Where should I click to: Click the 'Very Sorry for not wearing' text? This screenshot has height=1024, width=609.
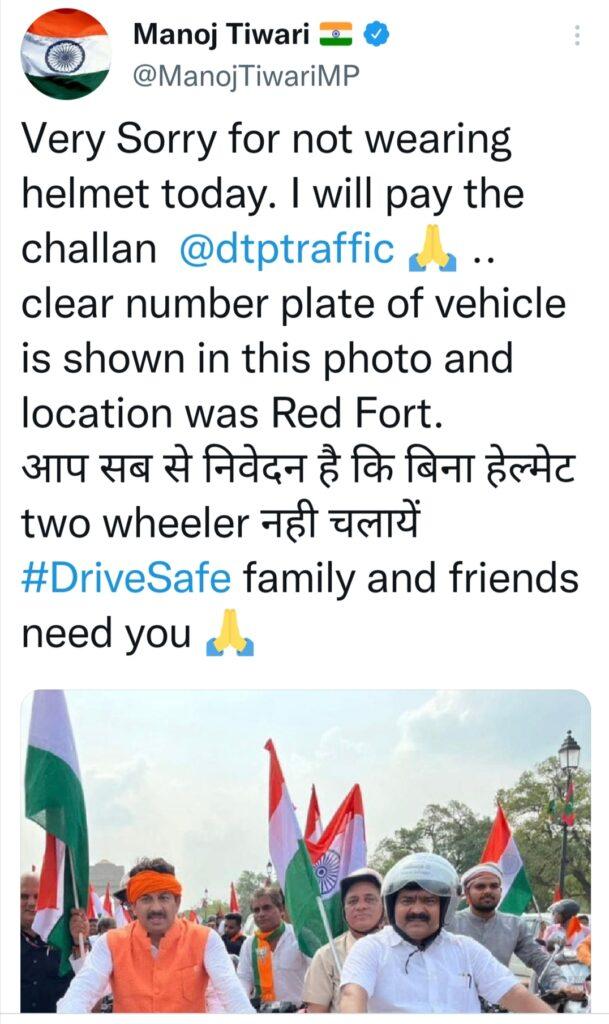click(266, 140)
